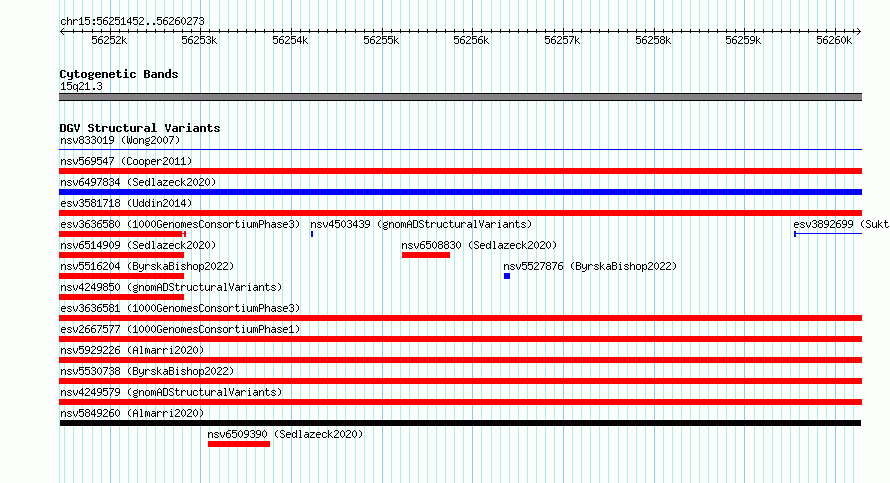Click the 56253k ruler label

[199, 40]
